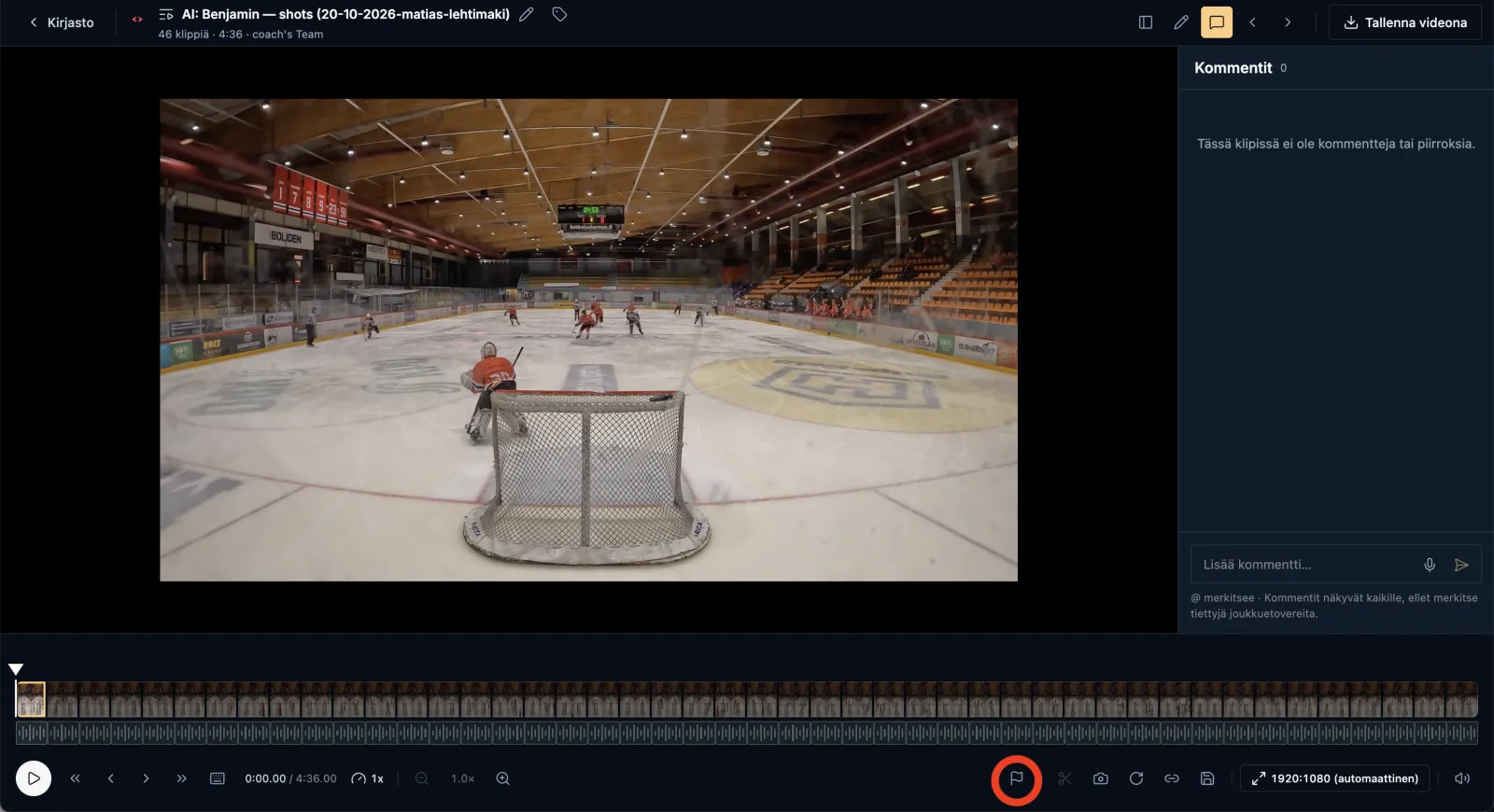Screen dimensions: 1494x812
Task: Click the circular arrow reset icon
Action: tap(1136, 778)
